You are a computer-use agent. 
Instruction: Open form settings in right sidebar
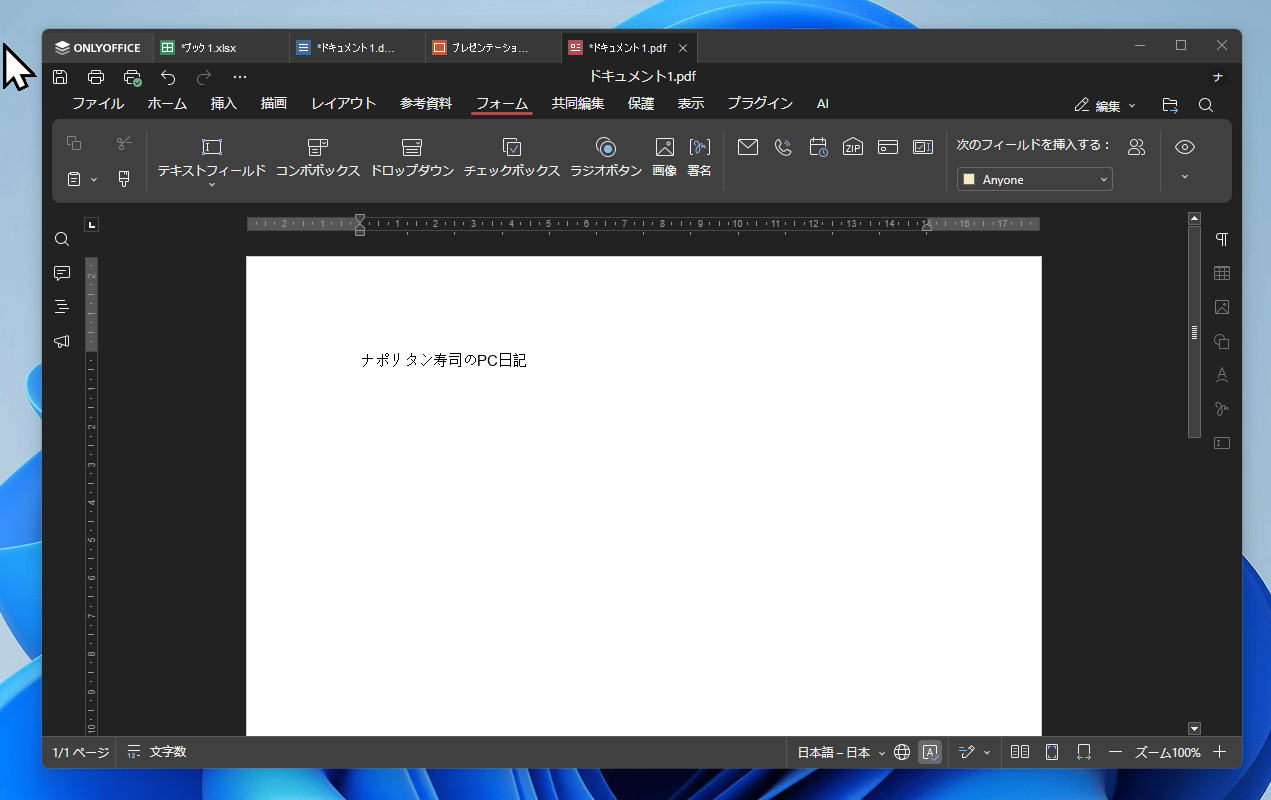point(1221,443)
